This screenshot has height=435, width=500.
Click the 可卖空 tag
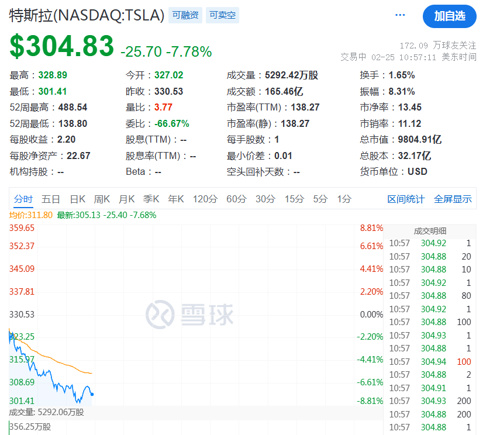[222, 15]
